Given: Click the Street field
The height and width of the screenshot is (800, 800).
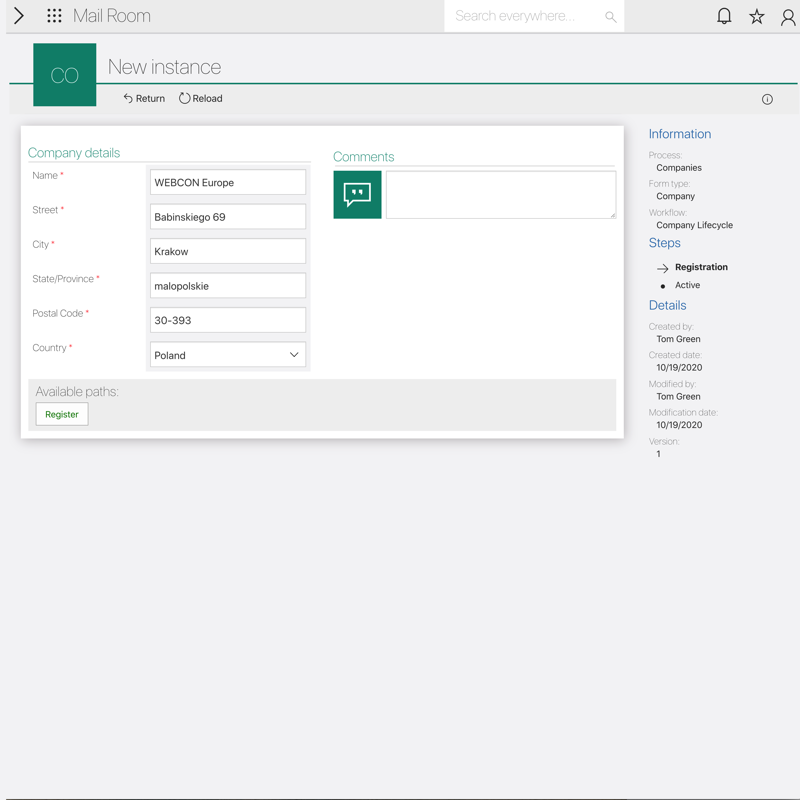Looking at the screenshot, I should (x=228, y=217).
